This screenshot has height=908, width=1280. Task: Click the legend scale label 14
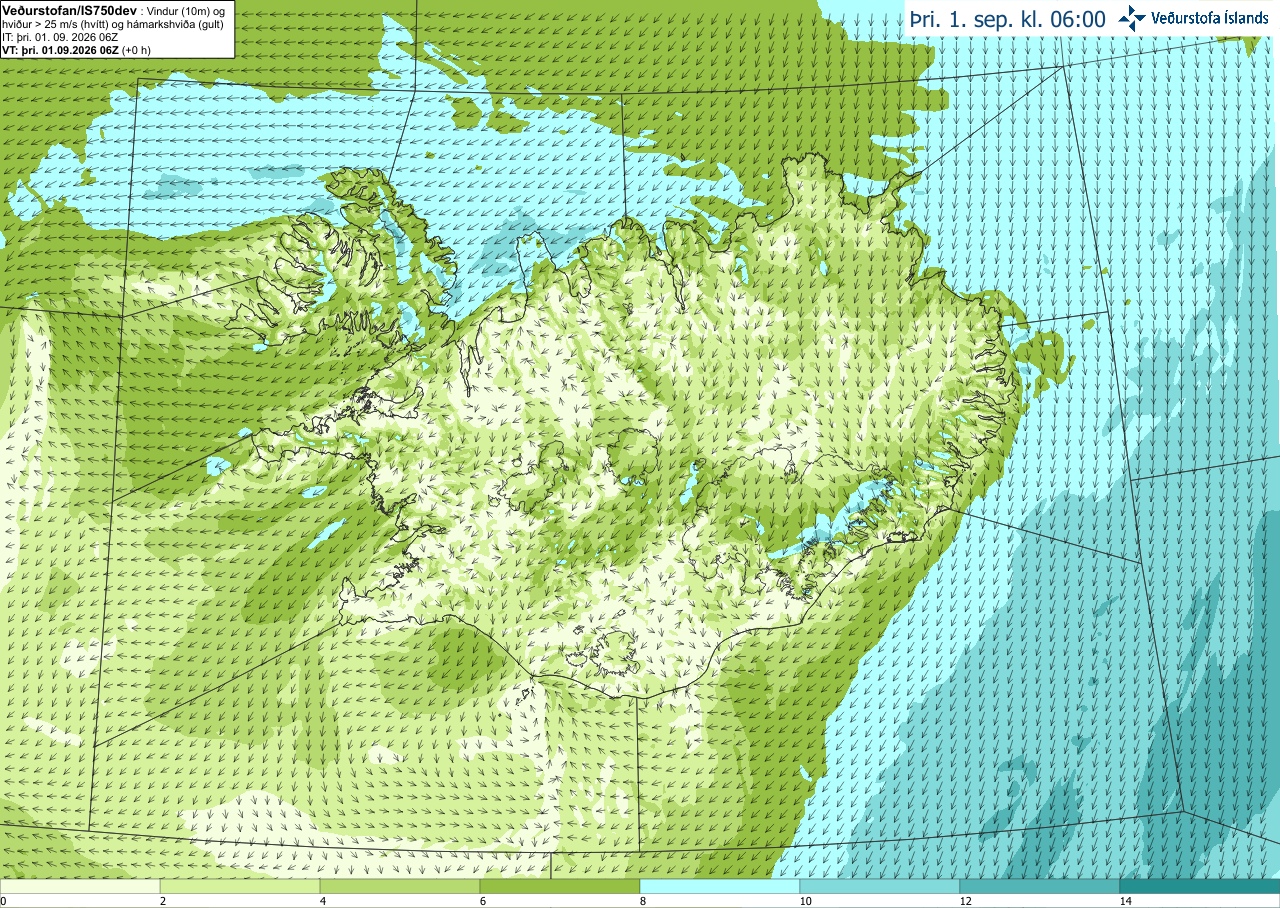pyautogui.click(x=1125, y=901)
